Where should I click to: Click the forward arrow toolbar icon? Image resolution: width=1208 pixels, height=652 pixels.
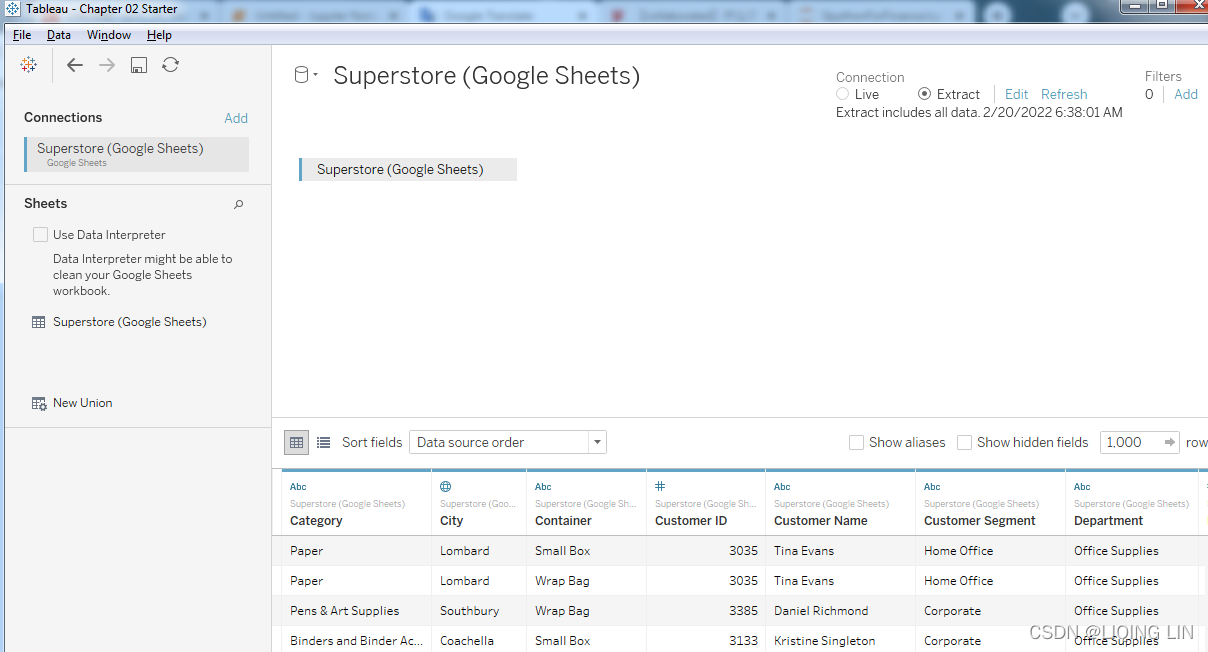tap(107, 65)
